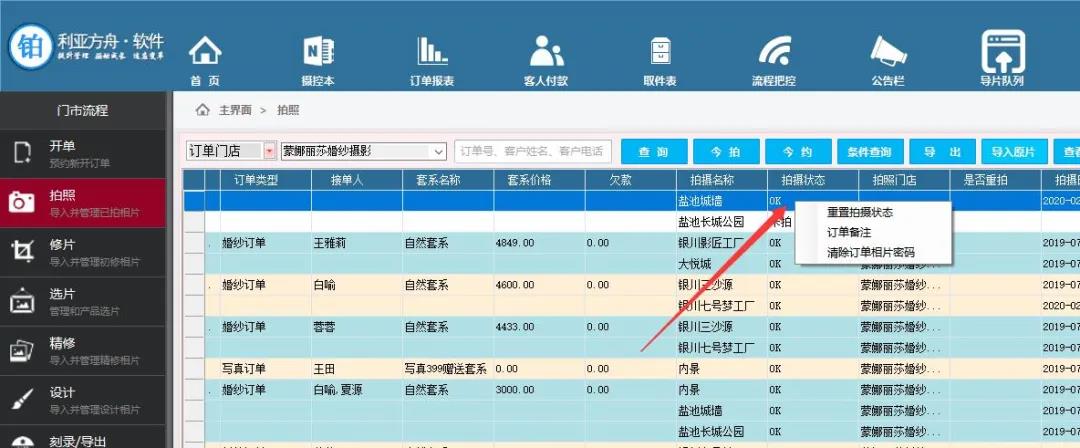This screenshot has width=1080, height=448.
Task: Focus the 订单号、客户姓名、客户电话 search field
Action: tap(533, 151)
